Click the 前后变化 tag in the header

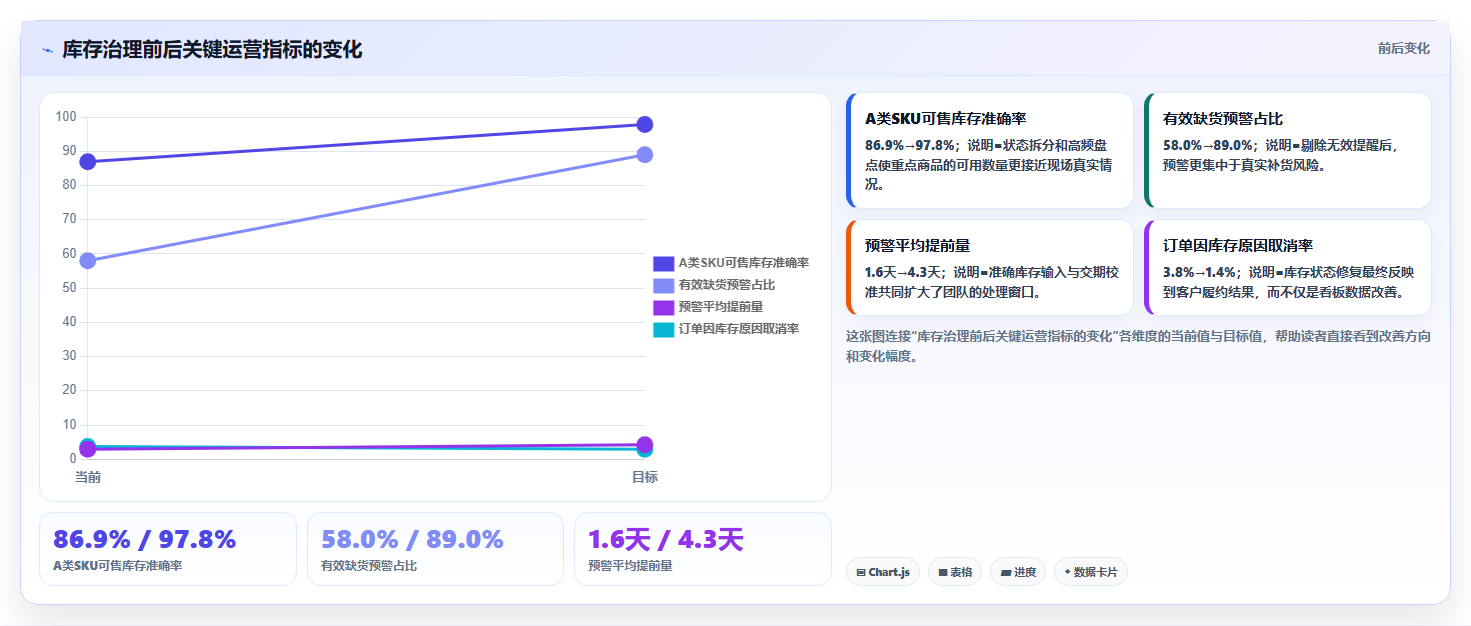coord(1403,48)
